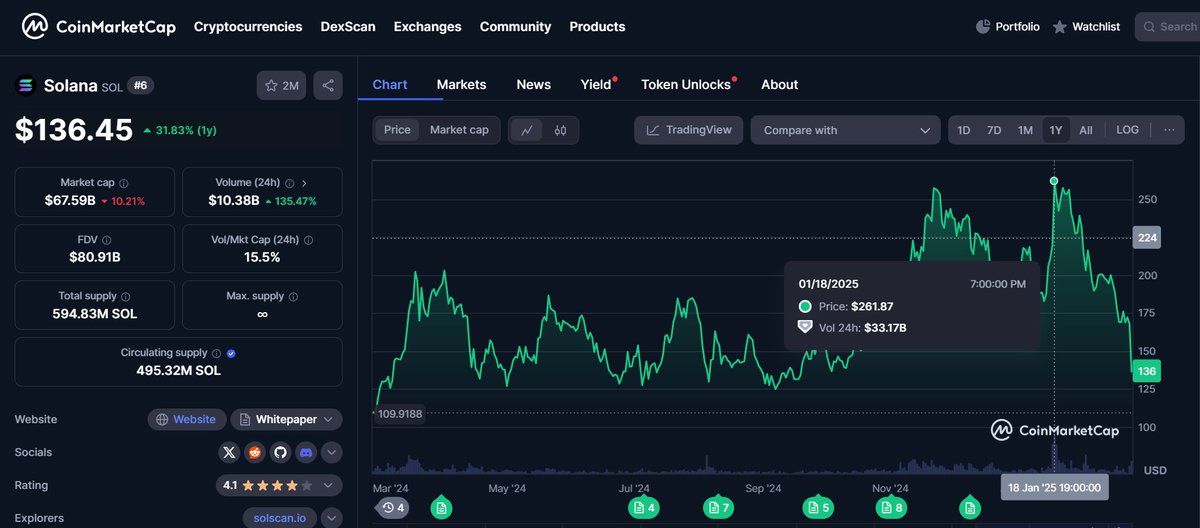This screenshot has height=528, width=1200.
Task: Set chart range to 1M
Action: pyautogui.click(x=1025, y=130)
